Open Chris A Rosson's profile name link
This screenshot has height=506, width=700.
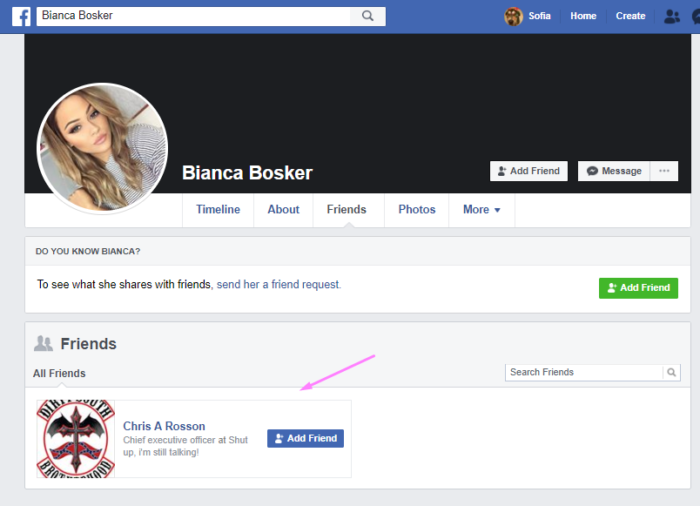click(x=164, y=426)
